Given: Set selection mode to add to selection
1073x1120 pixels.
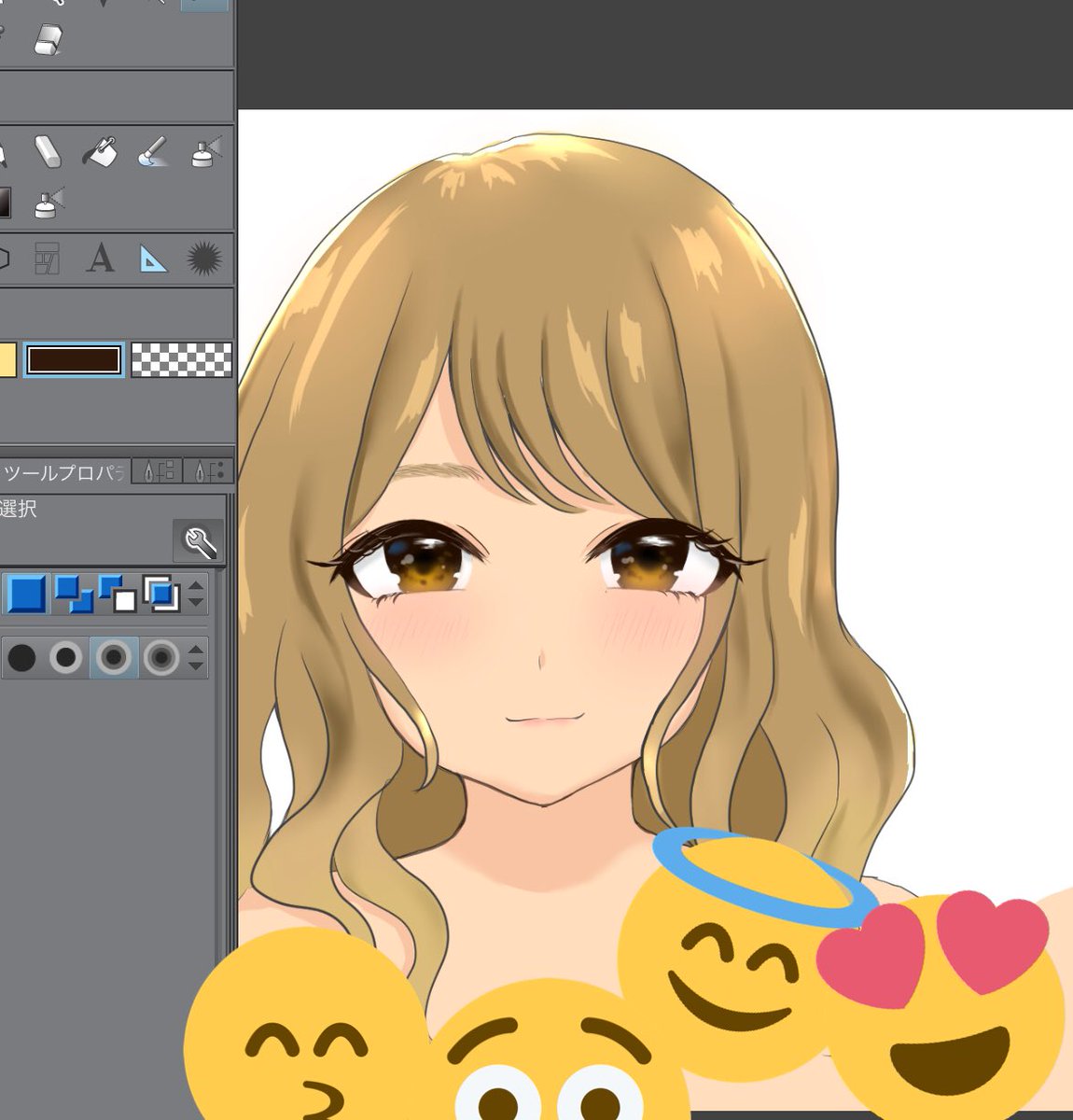Looking at the screenshot, I should [73, 594].
